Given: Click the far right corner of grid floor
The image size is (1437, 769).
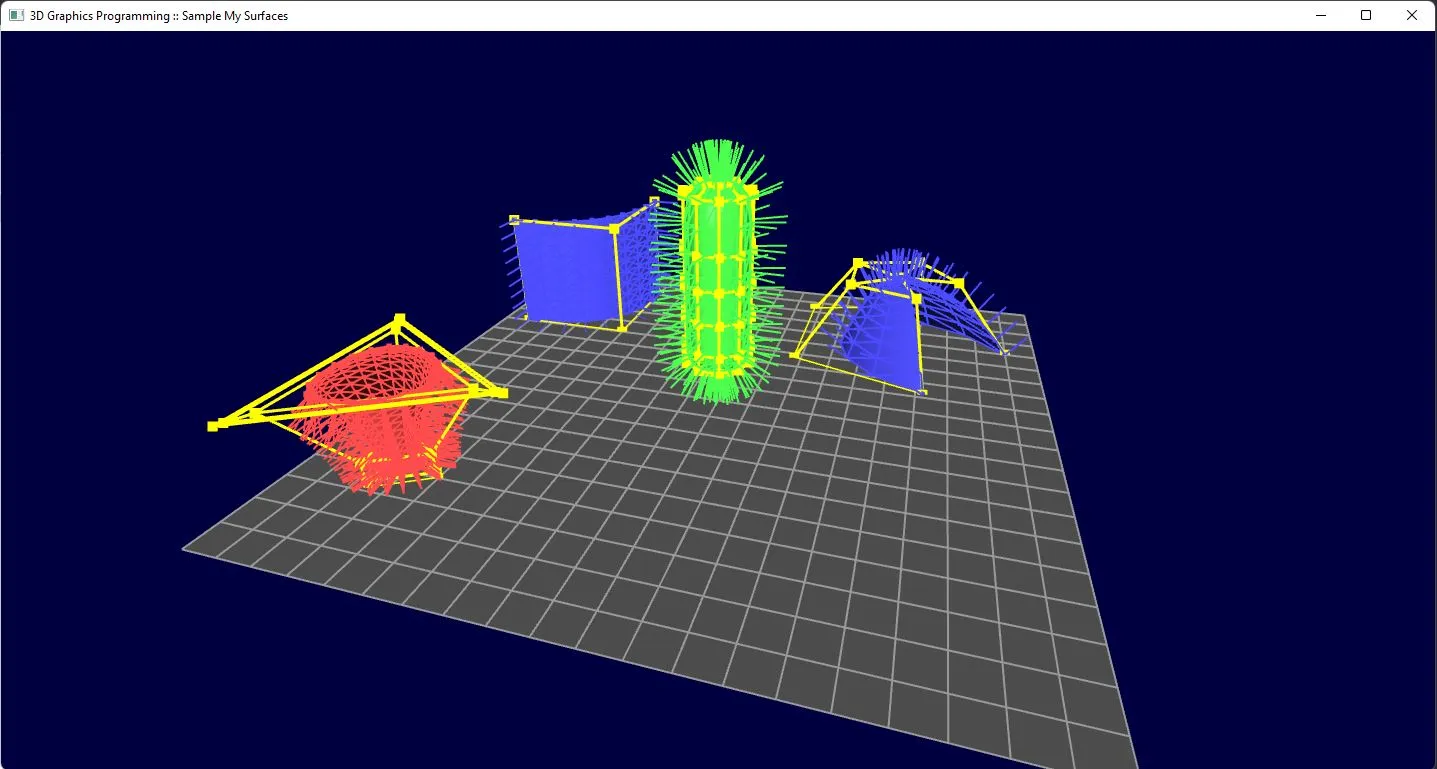Looking at the screenshot, I should pyautogui.click(x=1023, y=317).
